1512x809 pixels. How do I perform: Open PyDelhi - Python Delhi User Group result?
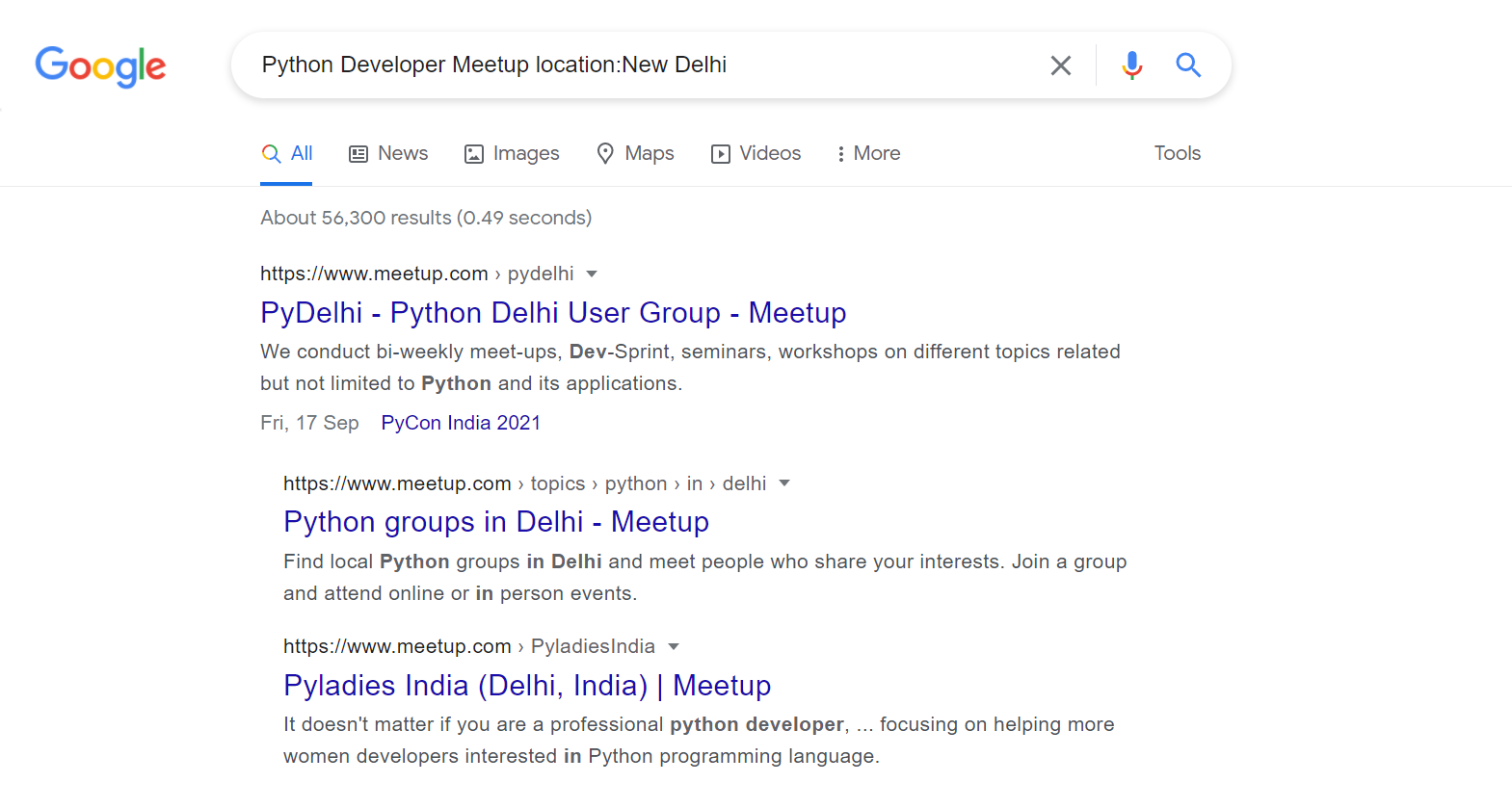553,313
